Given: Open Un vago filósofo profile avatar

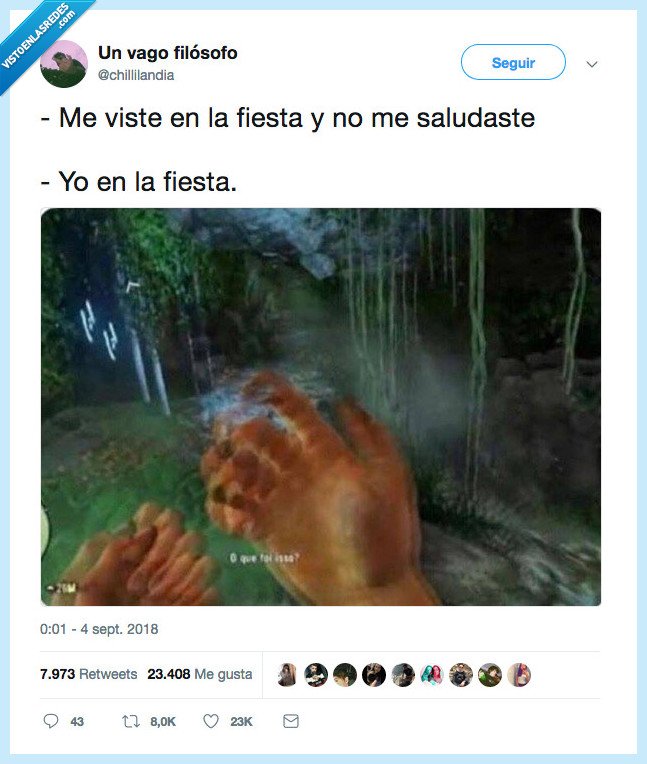Looking at the screenshot, I should (x=64, y=64).
